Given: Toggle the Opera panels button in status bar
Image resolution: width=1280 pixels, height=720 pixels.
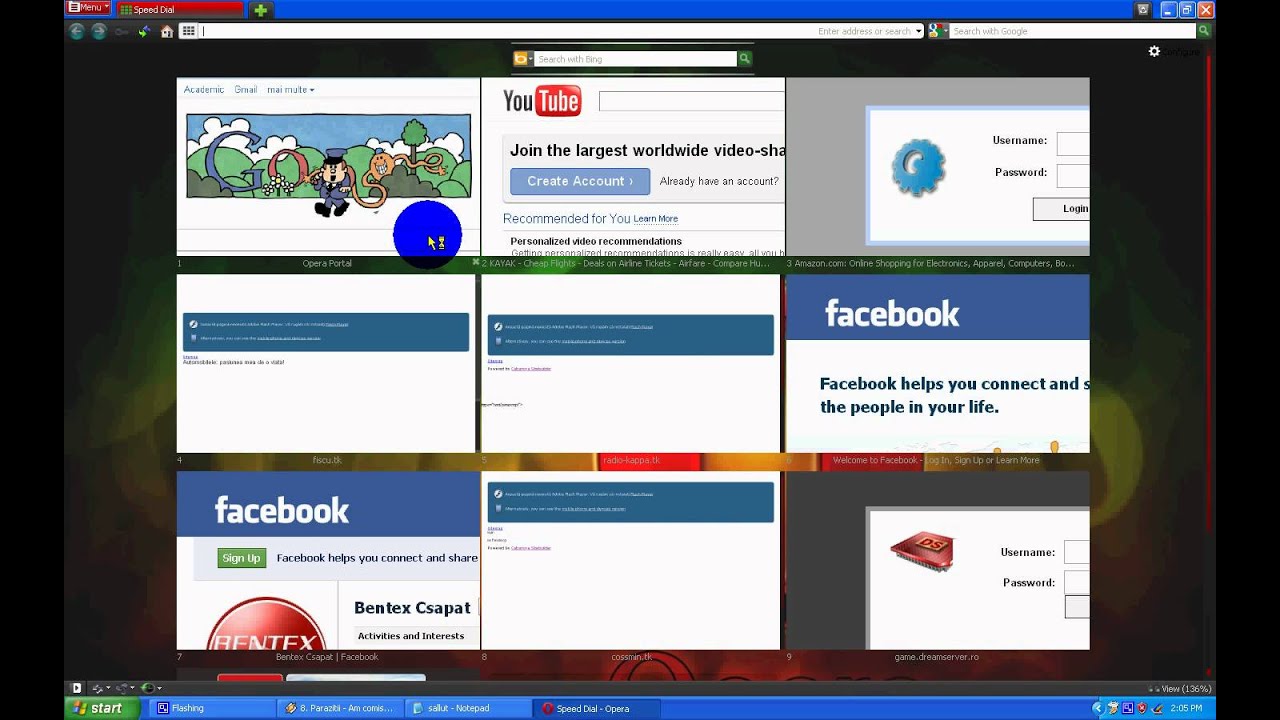Looking at the screenshot, I should point(77,688).
